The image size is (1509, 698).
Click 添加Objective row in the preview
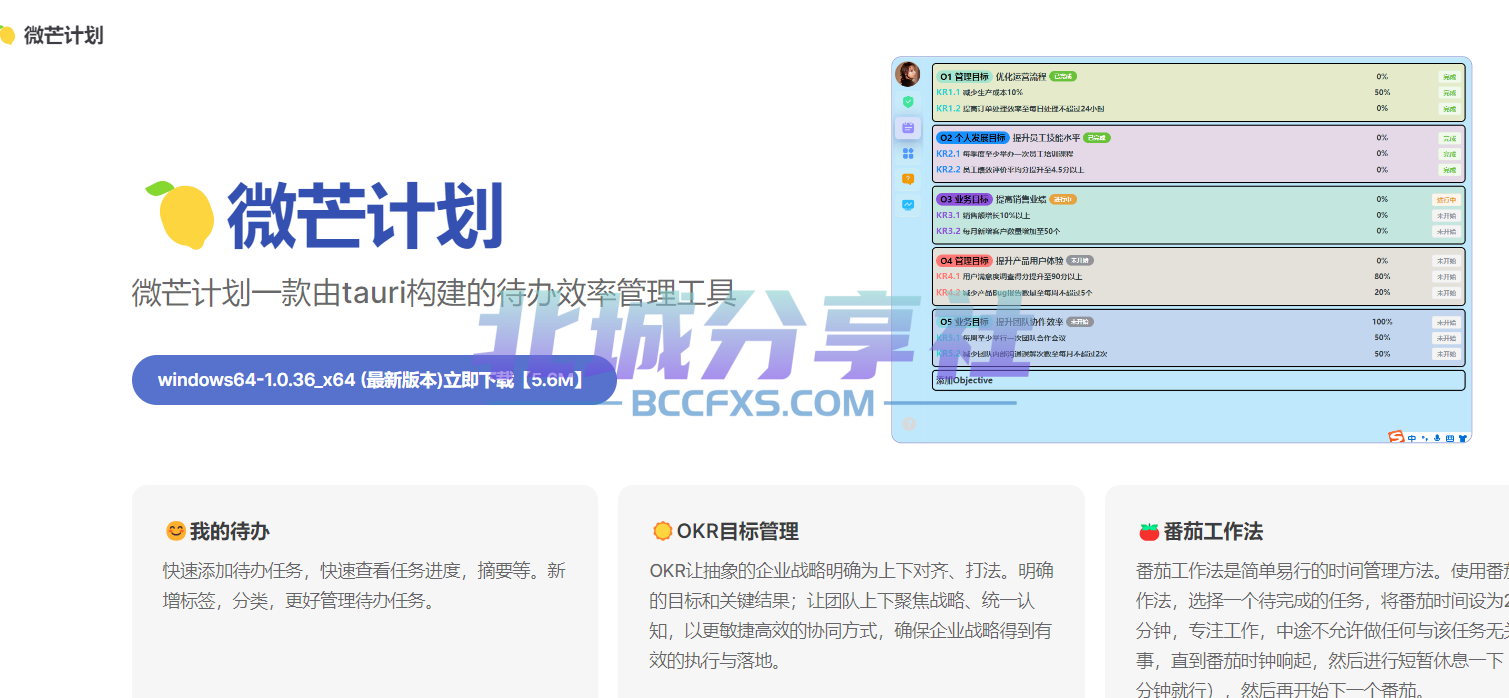point(1198,380)
